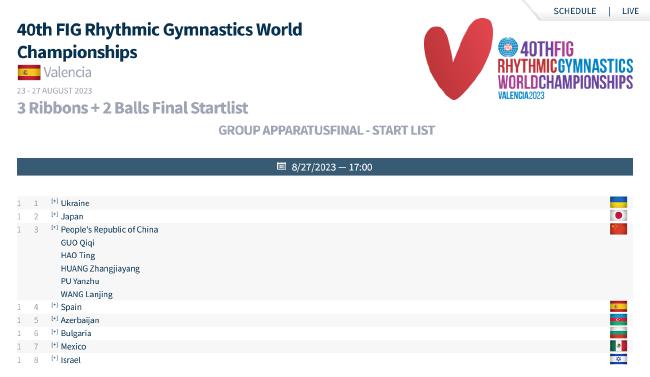This screenshot has height=377, width=650.
Task: Click the Israel flag icon
Action: [618, 359]
